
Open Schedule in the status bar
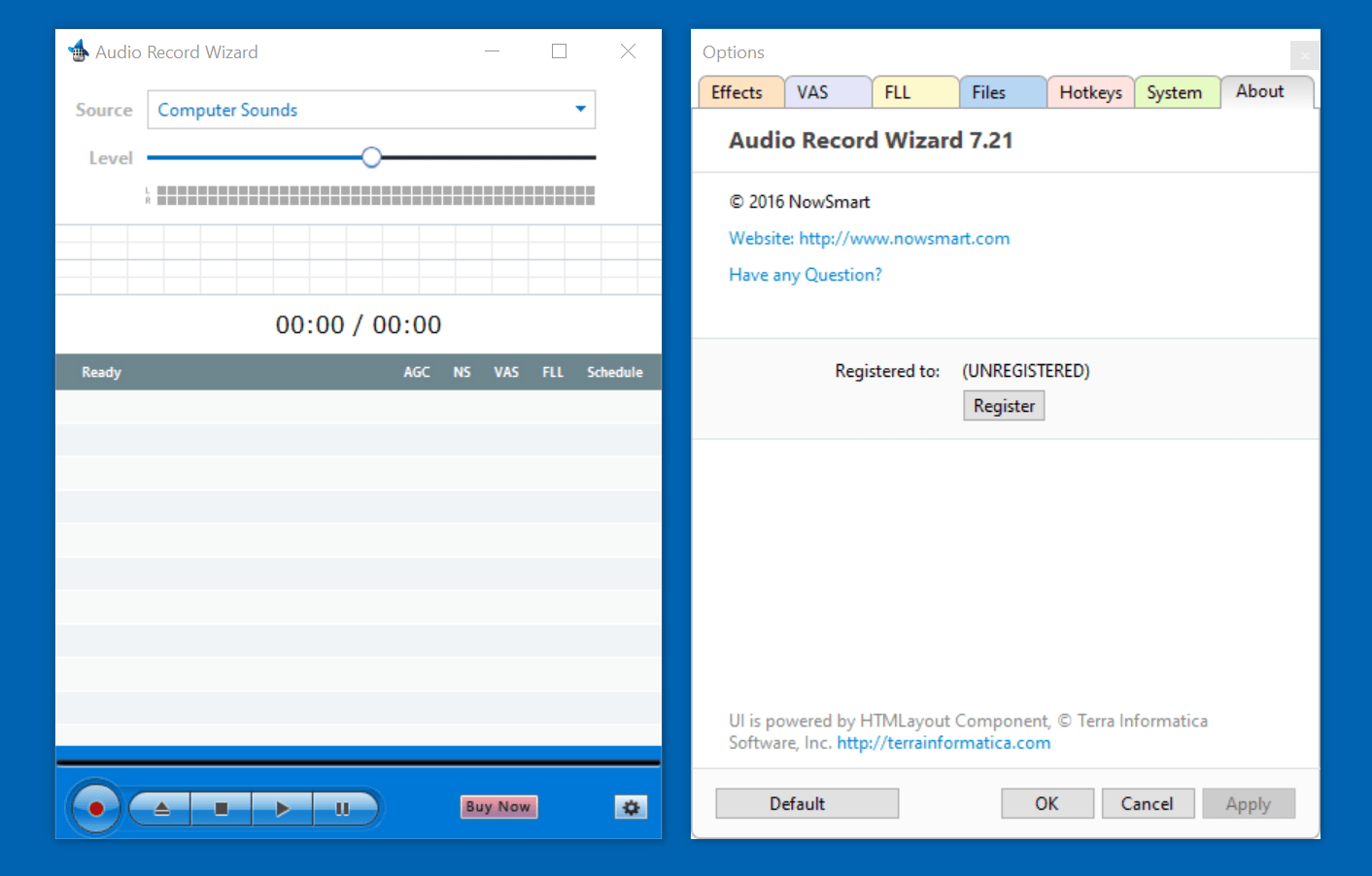pos(615,372)
